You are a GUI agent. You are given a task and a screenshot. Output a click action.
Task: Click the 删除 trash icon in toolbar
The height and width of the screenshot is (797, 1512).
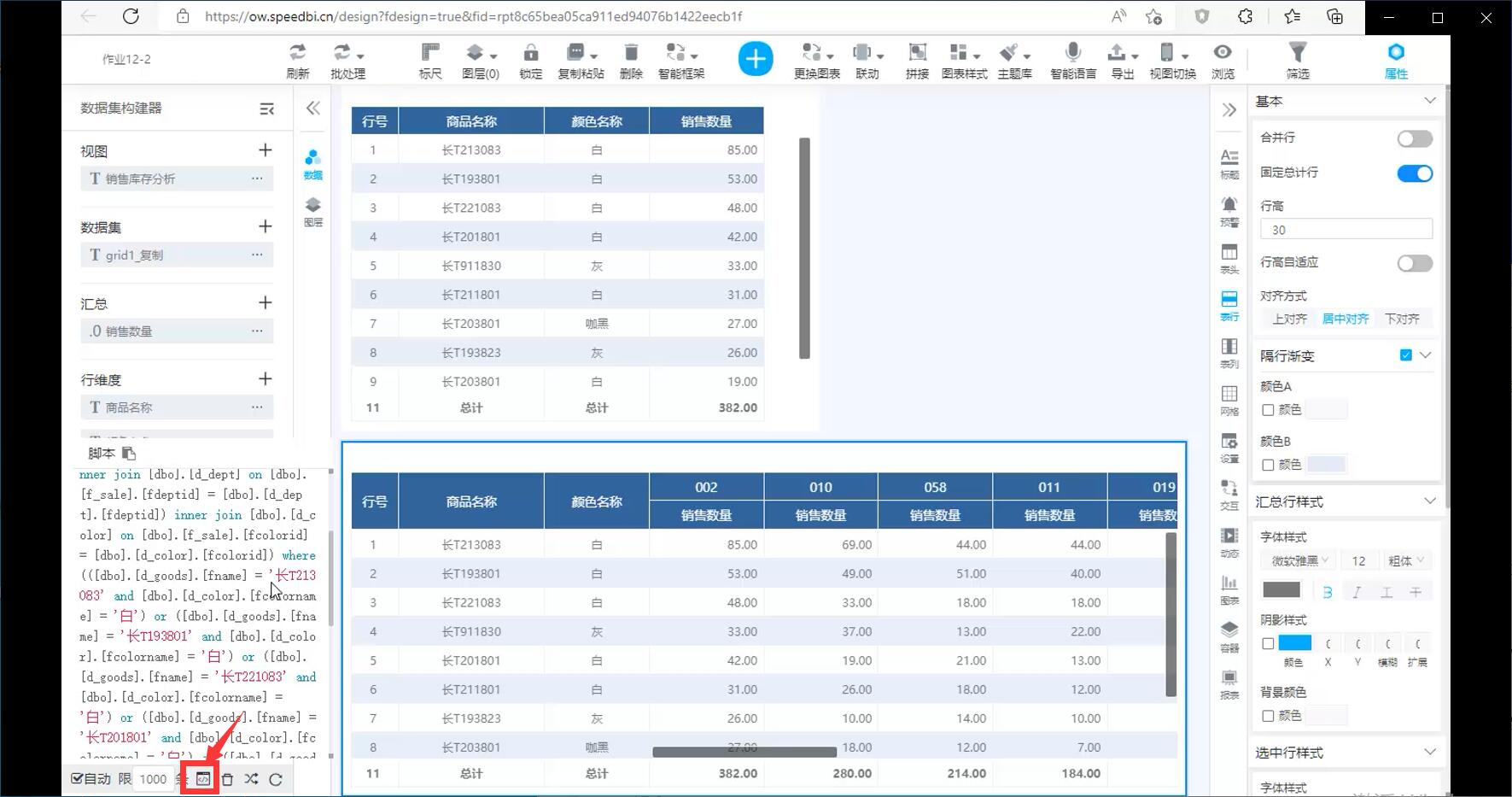pos(631,53)
